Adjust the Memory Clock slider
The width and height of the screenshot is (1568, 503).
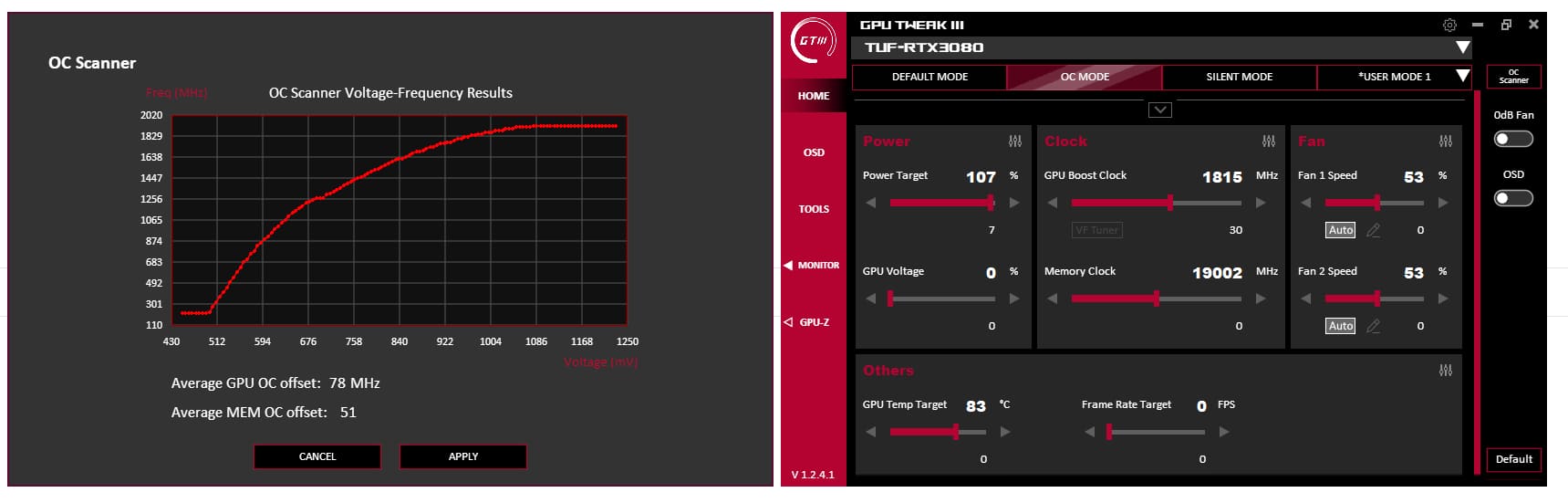pos(1157,299)
